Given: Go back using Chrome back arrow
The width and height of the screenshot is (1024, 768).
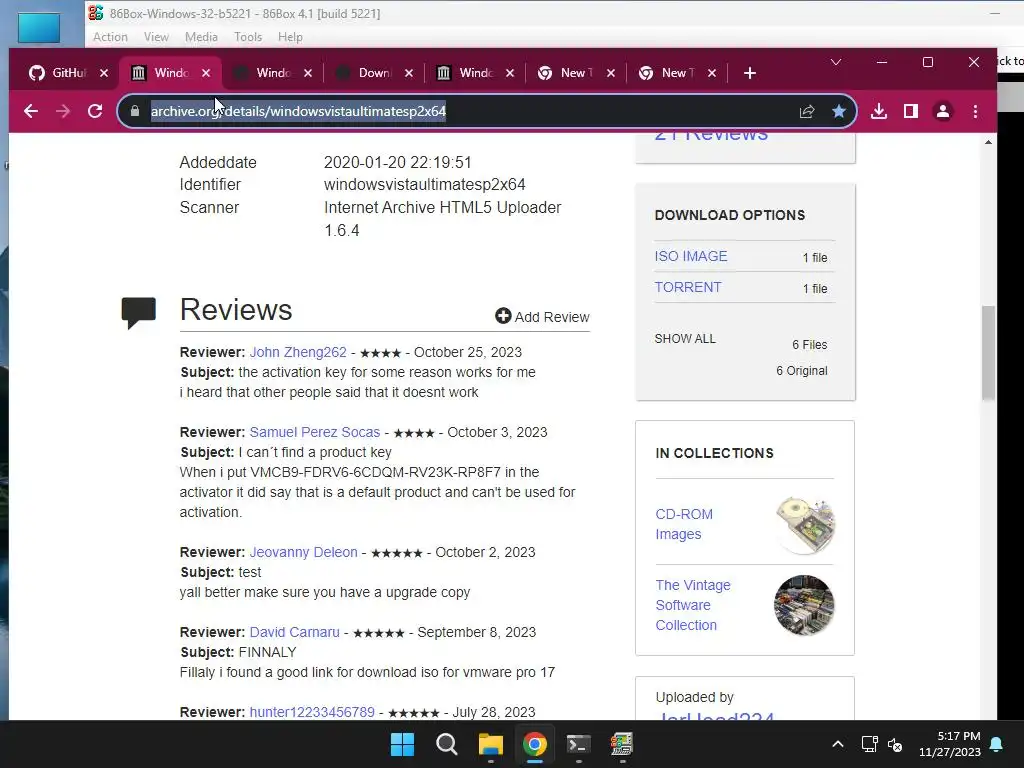Looking at the screenshot, I should pyautogui.click(x=31, y=111).
